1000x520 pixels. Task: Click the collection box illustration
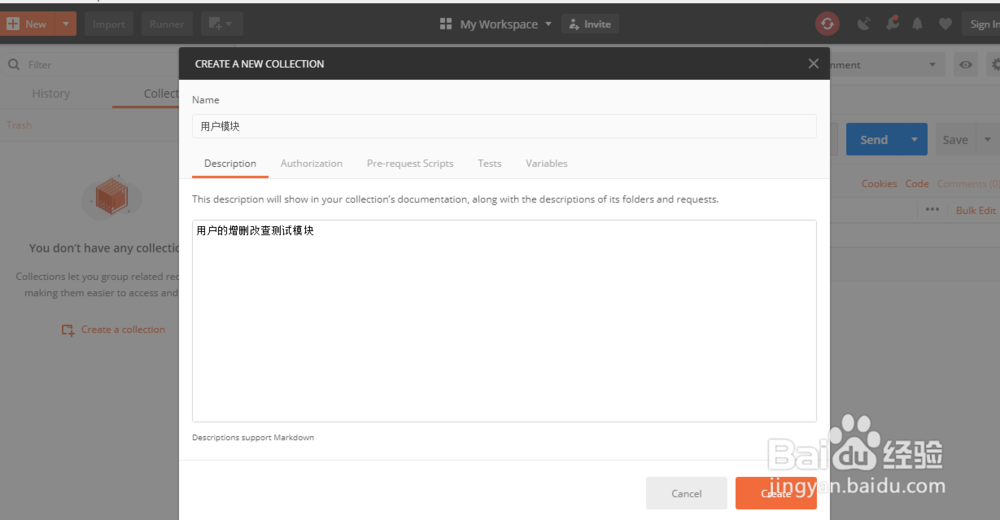click(112, 197)
